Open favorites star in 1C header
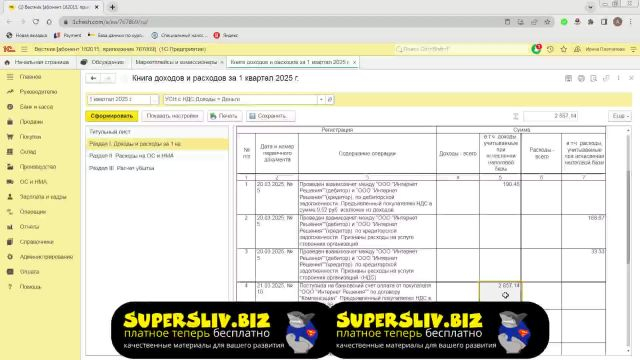 click(x=564, y=49)
